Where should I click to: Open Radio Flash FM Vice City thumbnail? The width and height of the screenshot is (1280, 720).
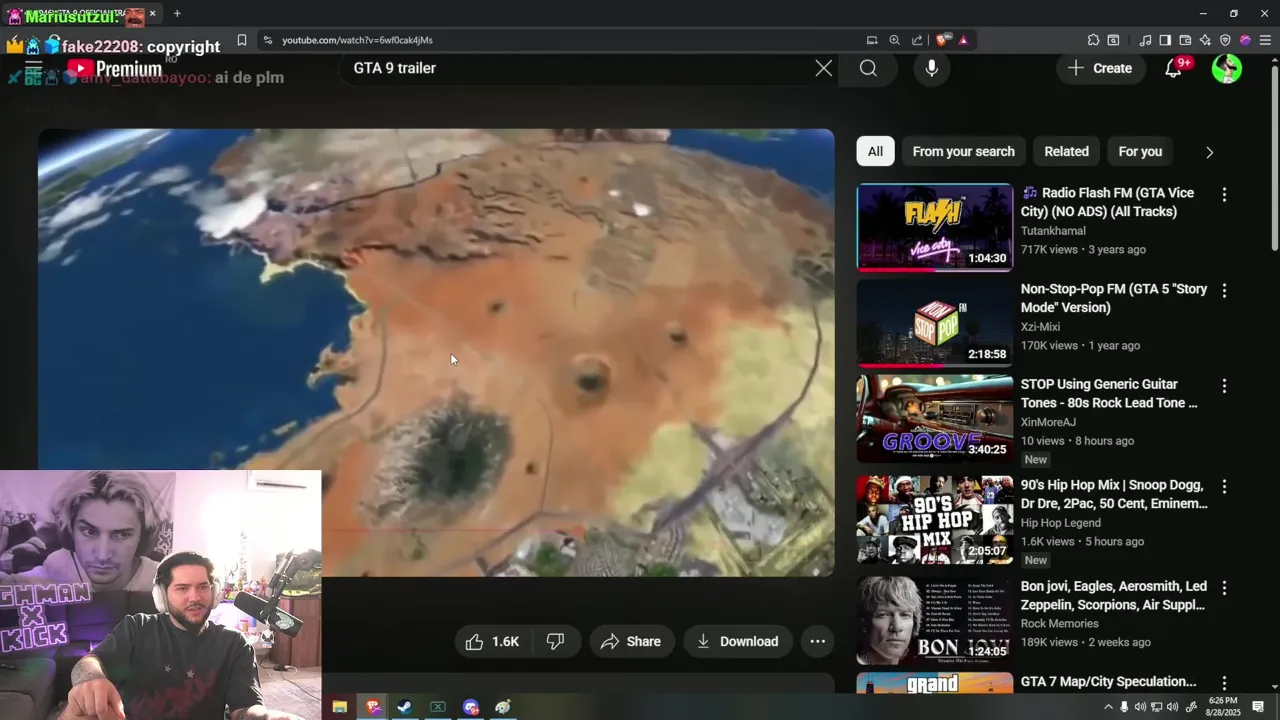click(x=934, y=227)
